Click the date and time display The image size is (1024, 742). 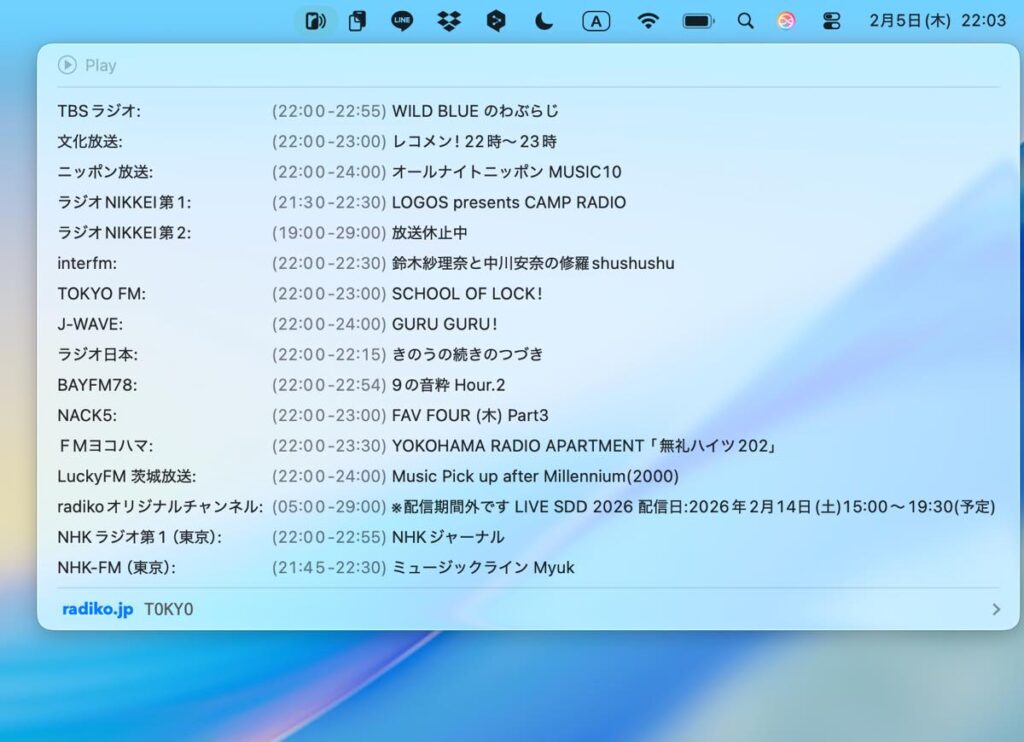tap(937, 21)
